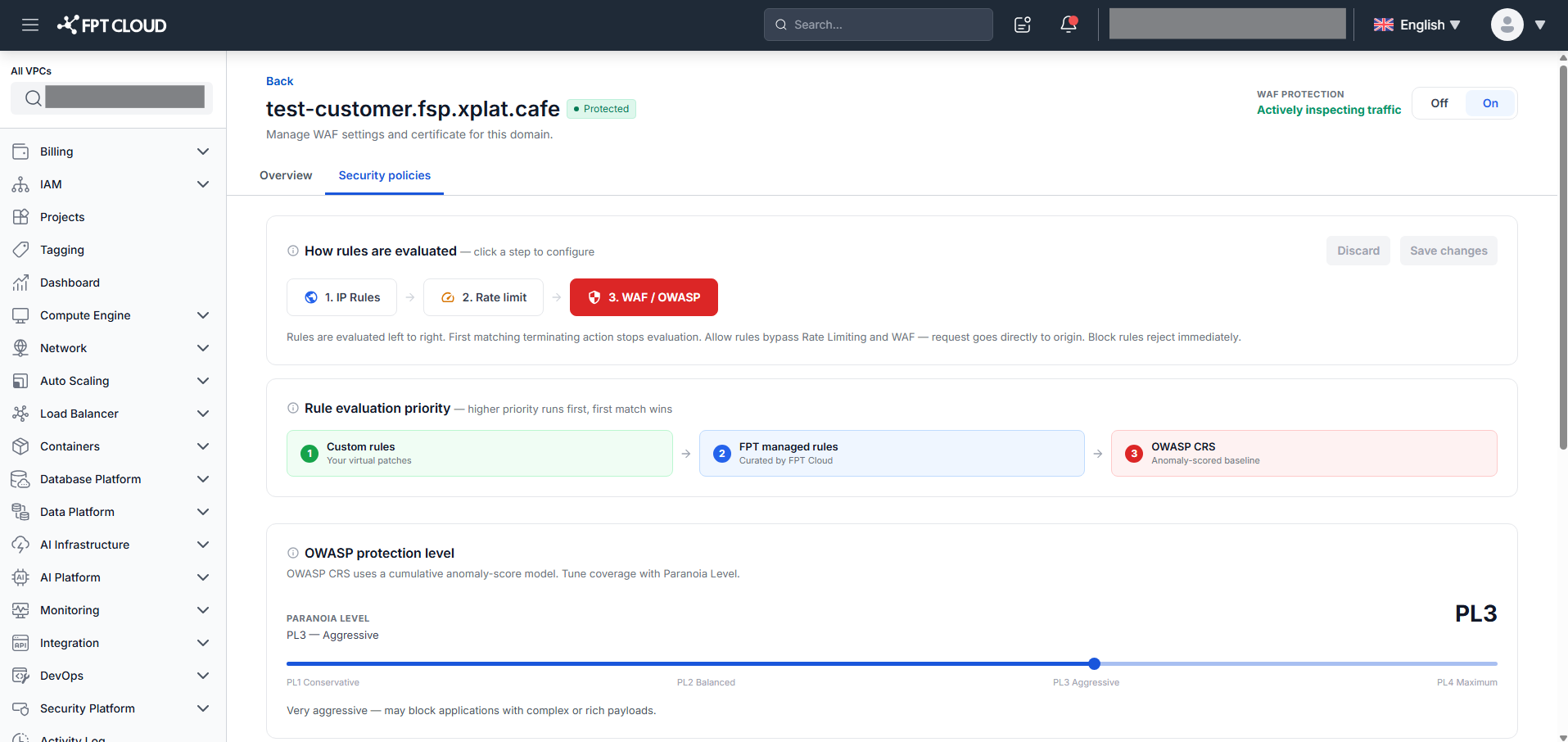The height and width of the screenshot is (742, 1568).
Task: Turn WAF protection On
Action: [x=1490, y=103]
